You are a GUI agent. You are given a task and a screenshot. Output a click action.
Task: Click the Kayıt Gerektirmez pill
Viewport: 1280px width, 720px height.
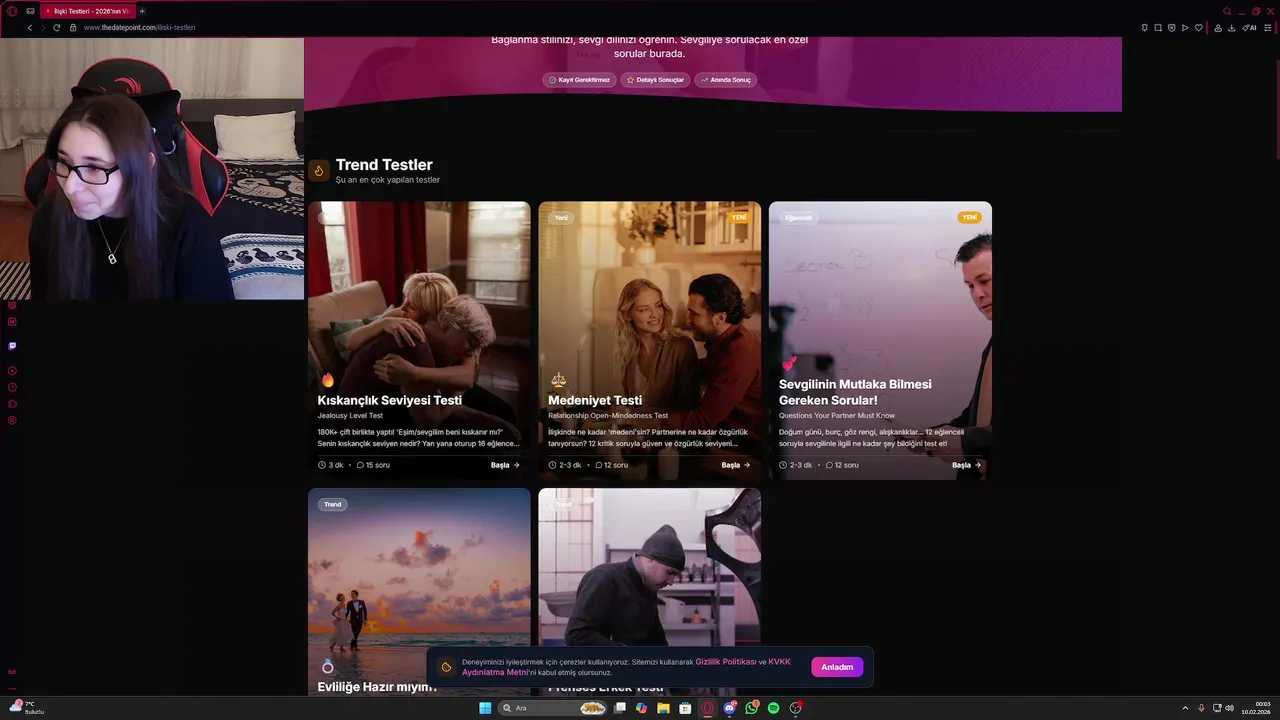[580, 80]
